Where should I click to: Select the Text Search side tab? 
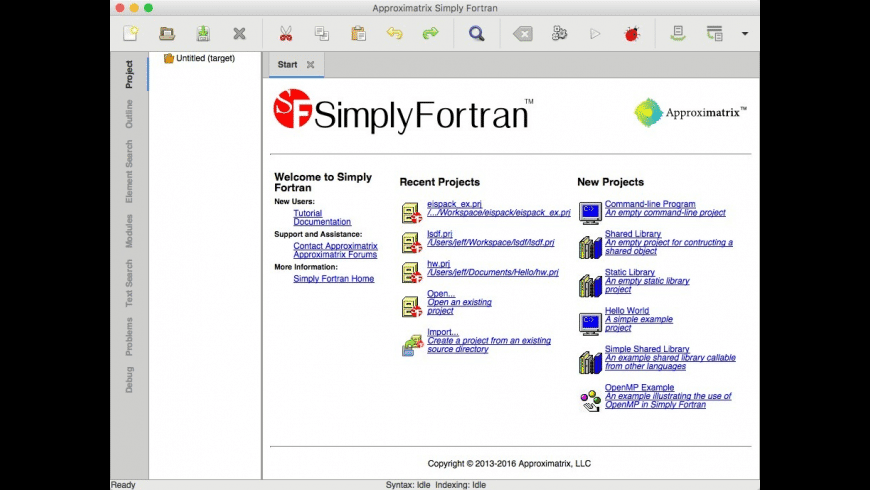(x=129, y=282)
